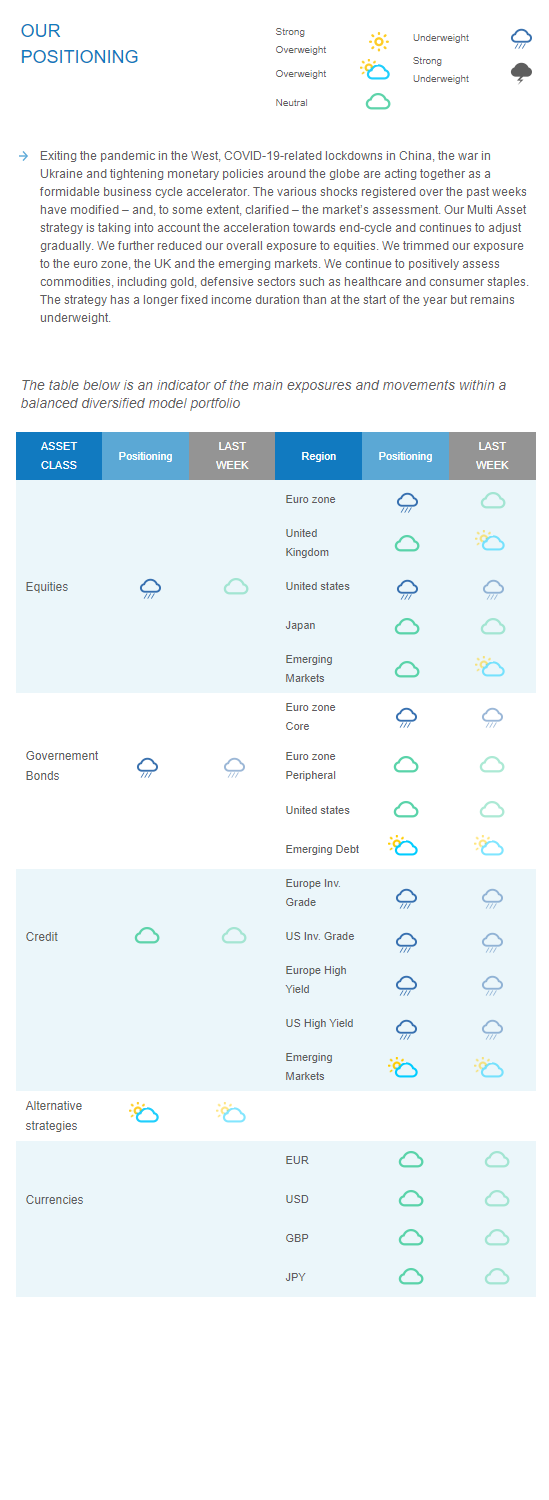Click US High Yield positioning rain icon

(406, 1029)
